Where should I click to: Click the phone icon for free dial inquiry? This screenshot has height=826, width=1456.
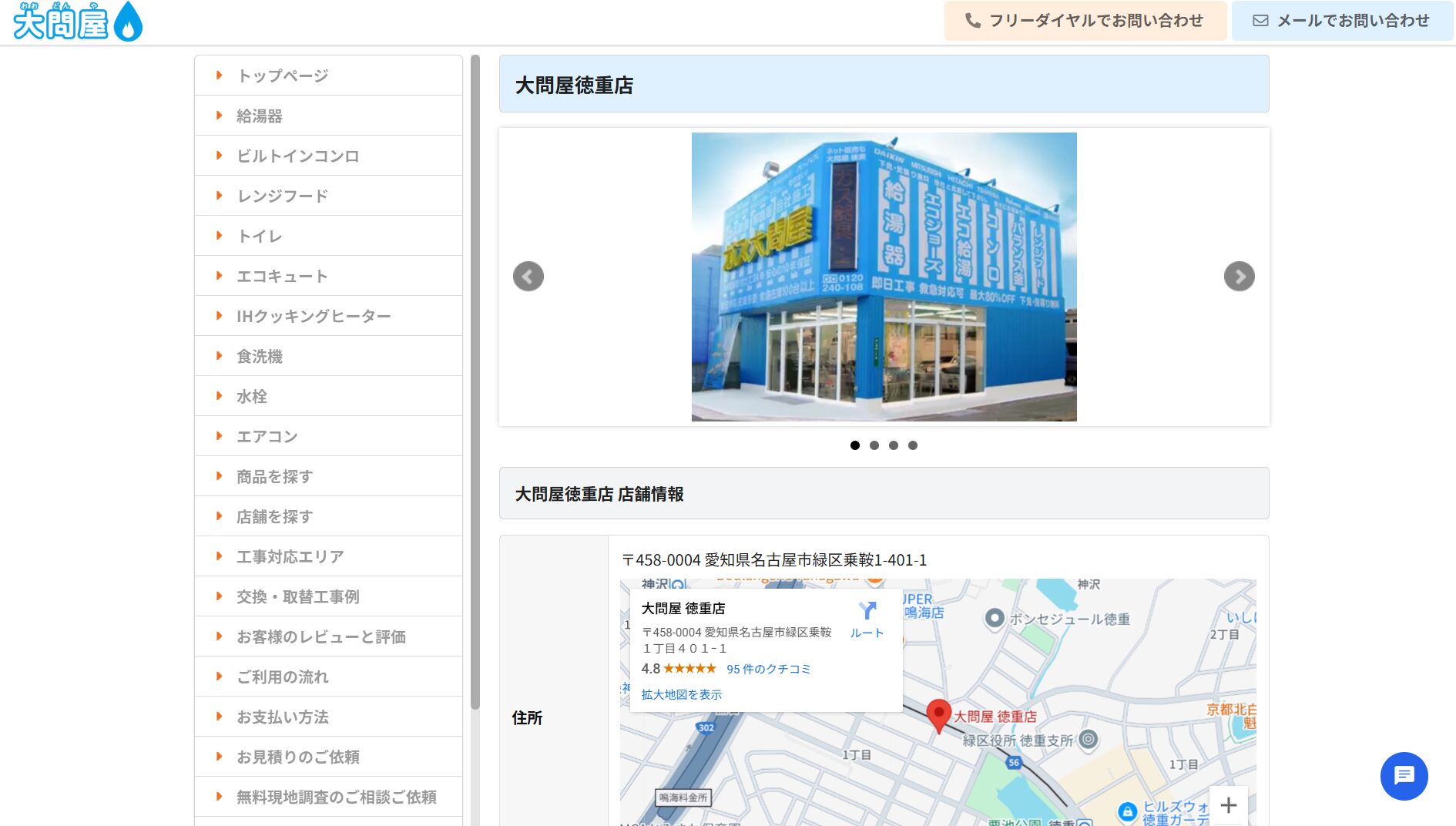(973, 21)
